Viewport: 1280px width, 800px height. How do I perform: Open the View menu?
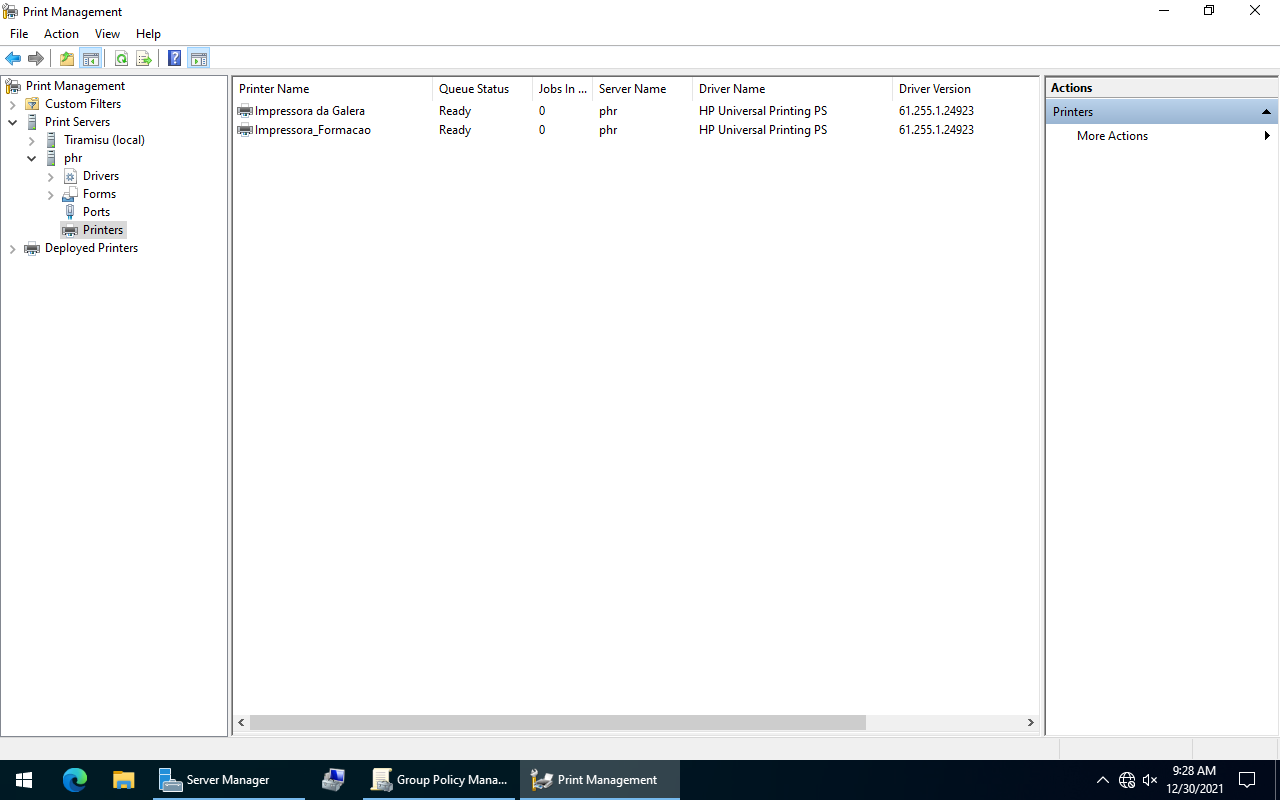pyautogui.click(x=107, y=34)
